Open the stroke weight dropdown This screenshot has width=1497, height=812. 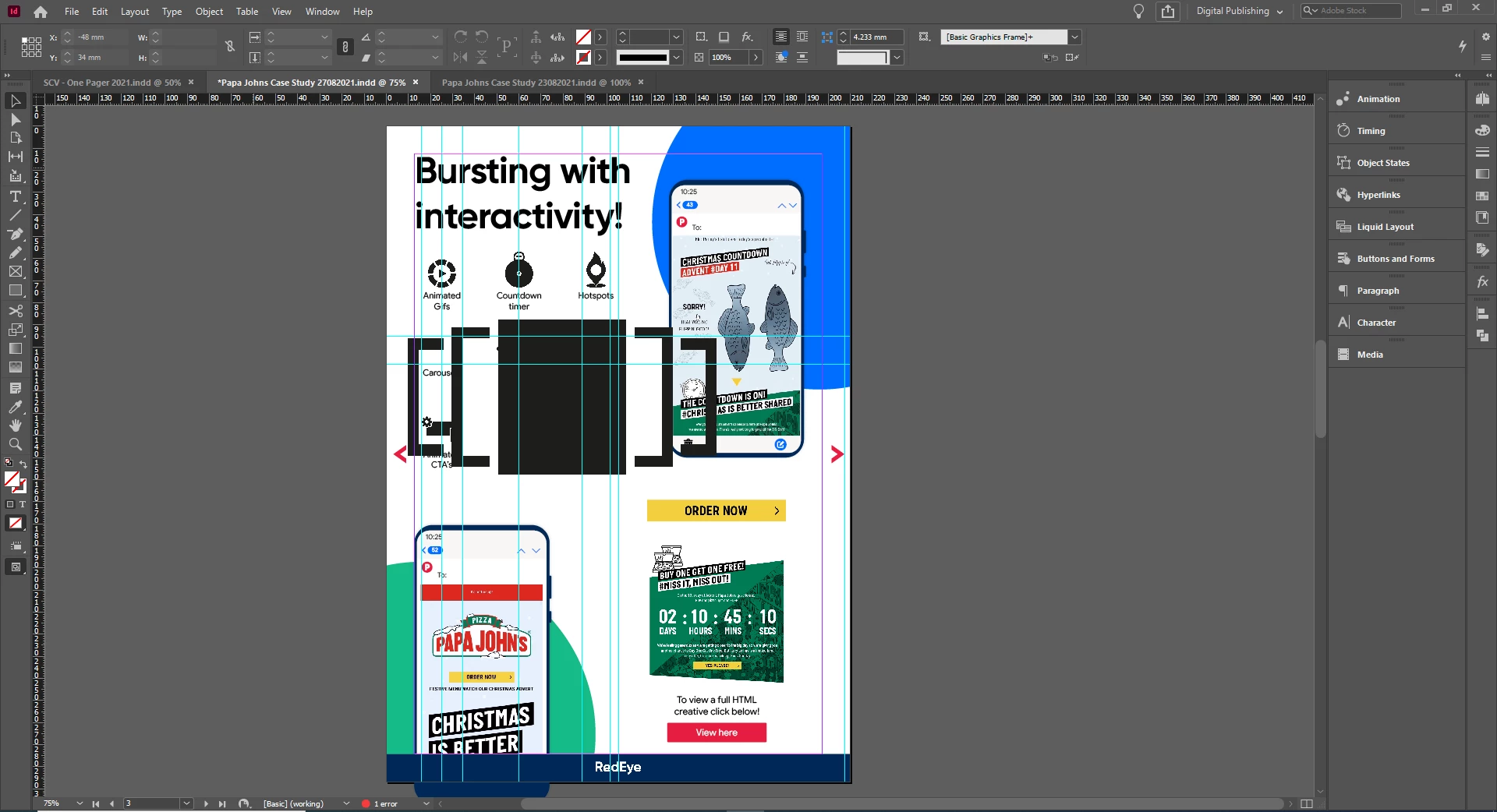tap(676, 37)
